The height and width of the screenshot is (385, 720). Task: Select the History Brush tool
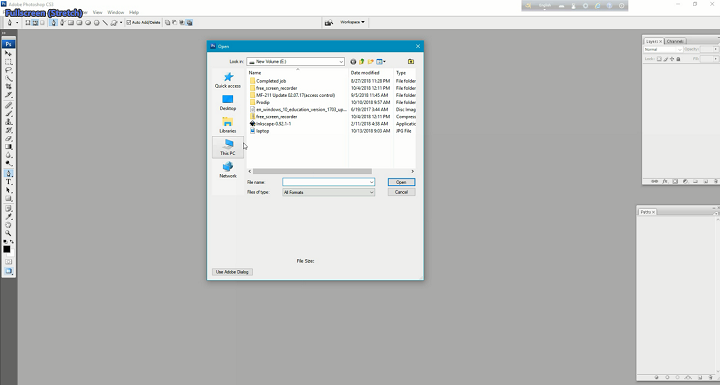coord(8,130)
